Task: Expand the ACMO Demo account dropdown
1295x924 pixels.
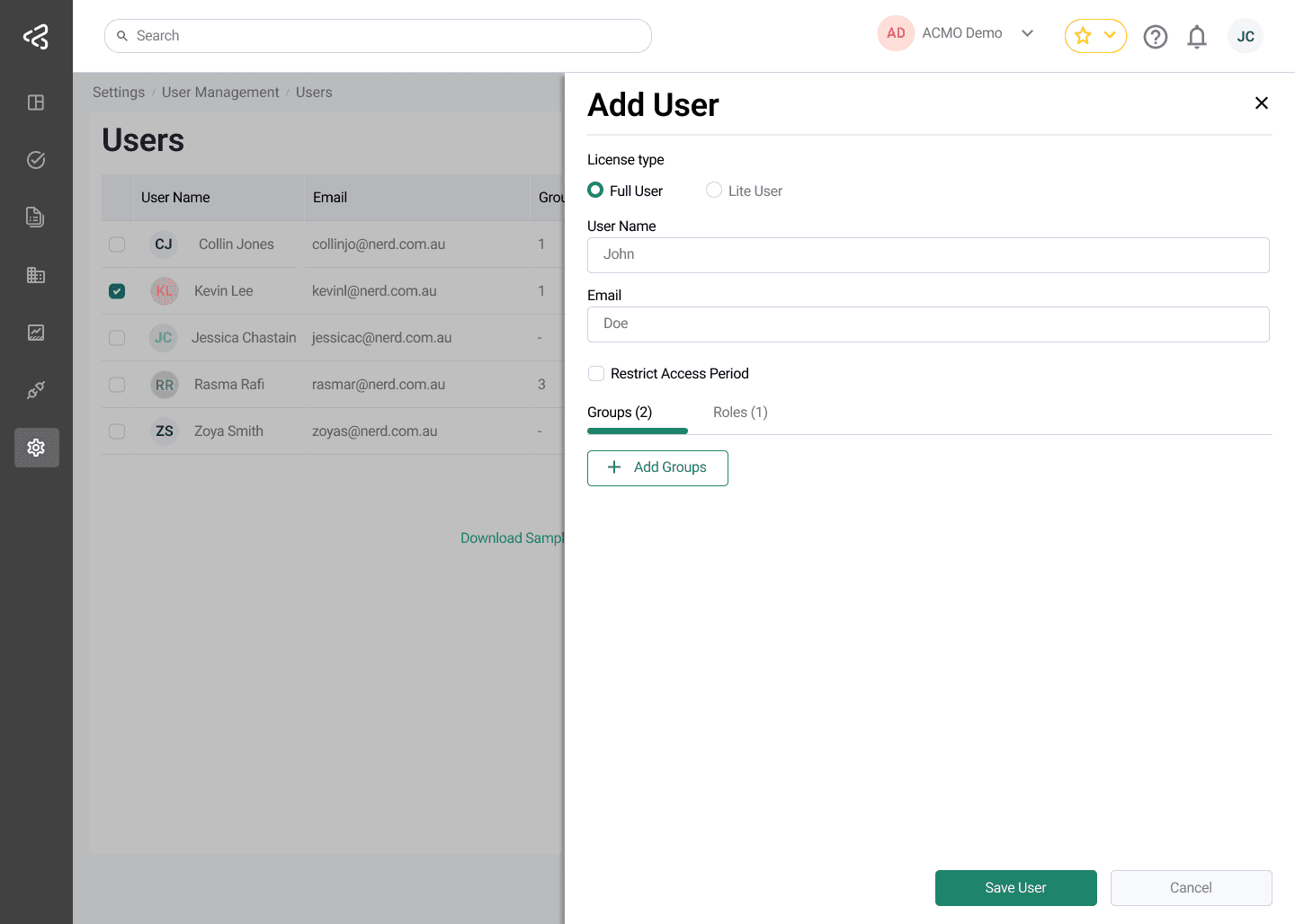Action: (x=1027, y=32)
